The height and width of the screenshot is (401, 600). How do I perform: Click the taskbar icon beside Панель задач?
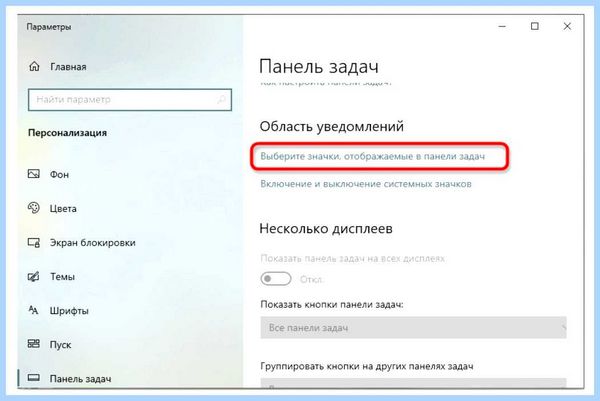[34, 378]
